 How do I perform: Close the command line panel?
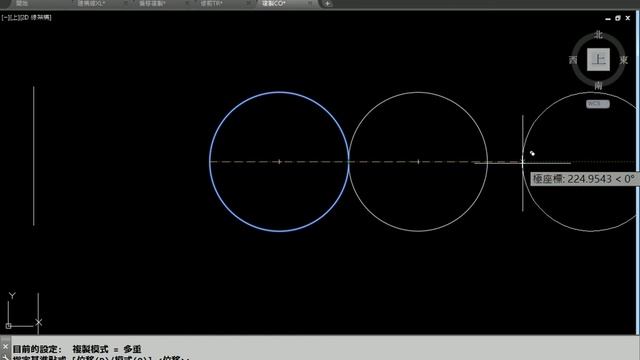click(x=5, y=347)
